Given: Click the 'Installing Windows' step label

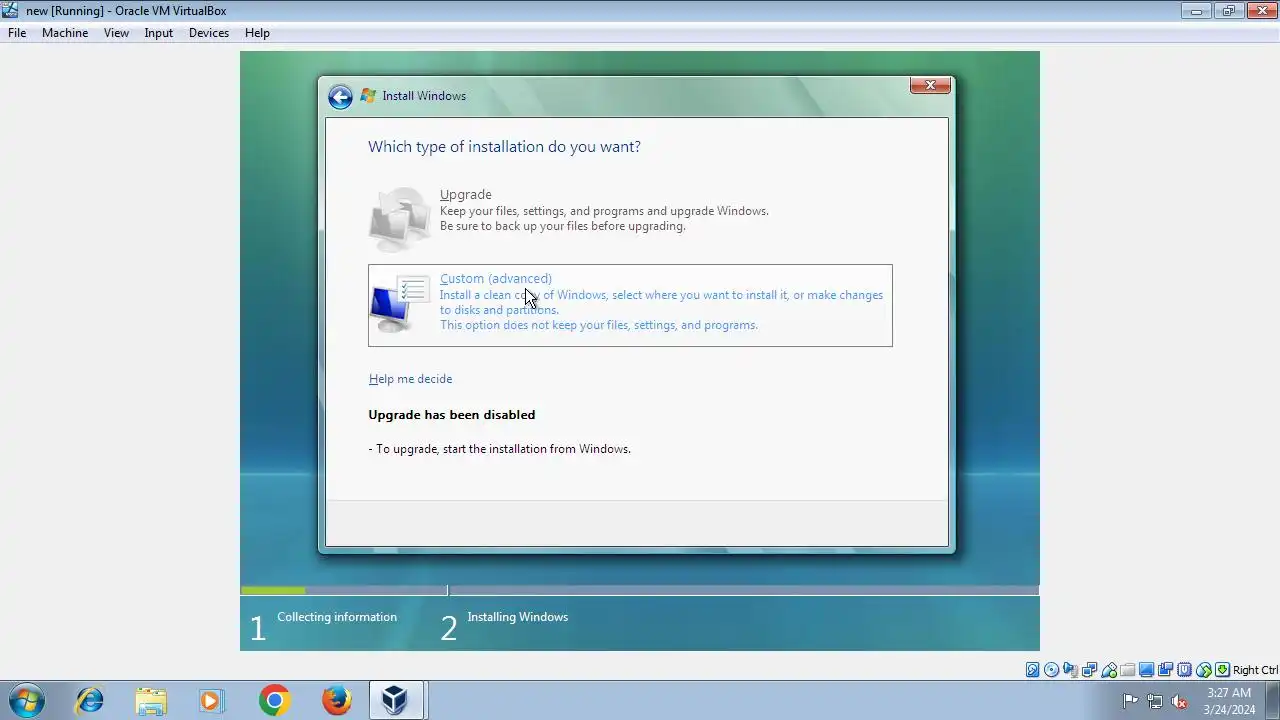Looking at the screenshot, I should (x=517, y=617).
